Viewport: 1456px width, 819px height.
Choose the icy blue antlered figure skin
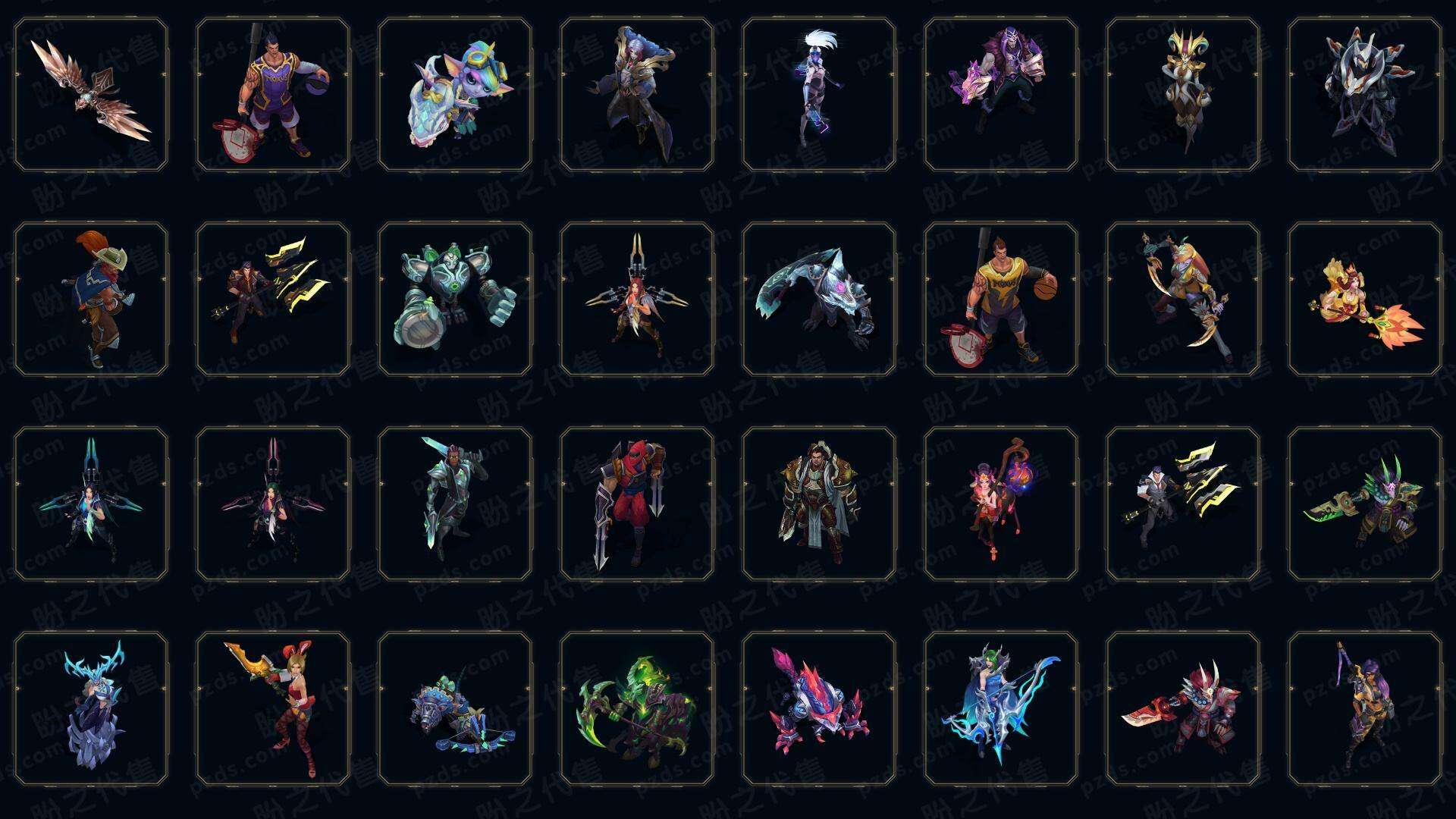[91, 708]
